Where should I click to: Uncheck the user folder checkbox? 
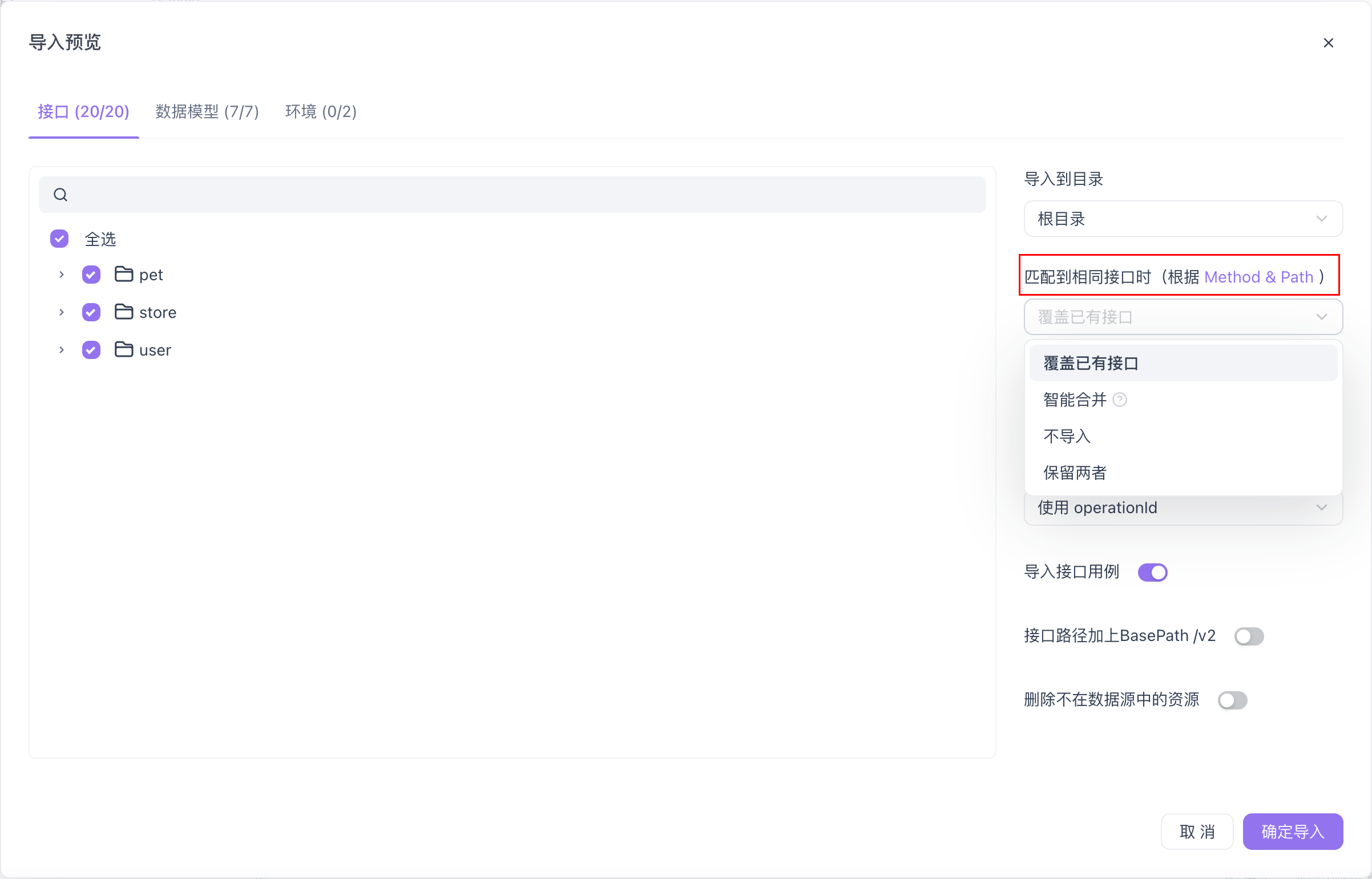coord(91,349)
